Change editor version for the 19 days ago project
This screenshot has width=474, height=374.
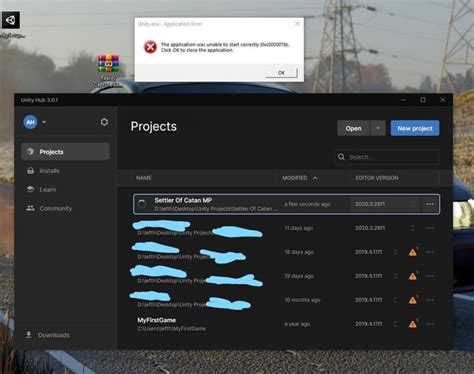click(395, 276)
